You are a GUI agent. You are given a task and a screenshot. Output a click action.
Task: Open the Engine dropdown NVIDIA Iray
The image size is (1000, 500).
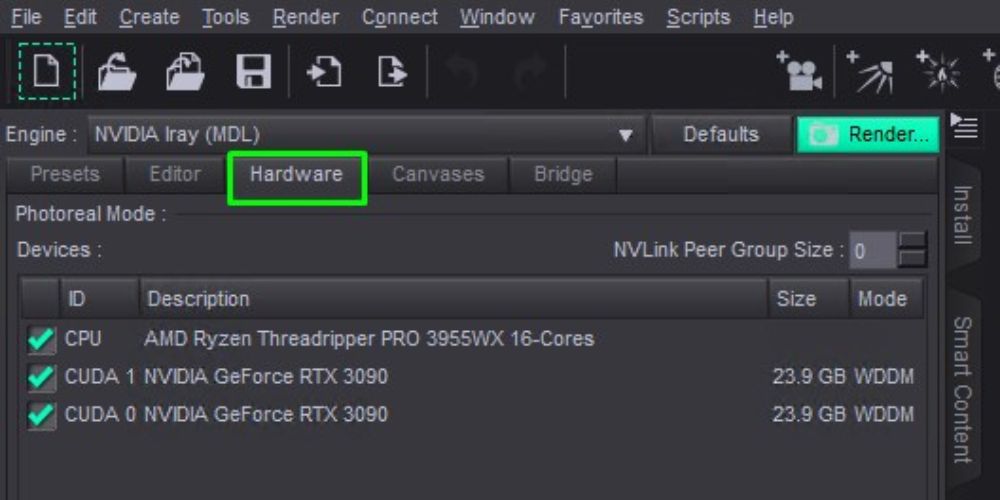coord(367,135)
